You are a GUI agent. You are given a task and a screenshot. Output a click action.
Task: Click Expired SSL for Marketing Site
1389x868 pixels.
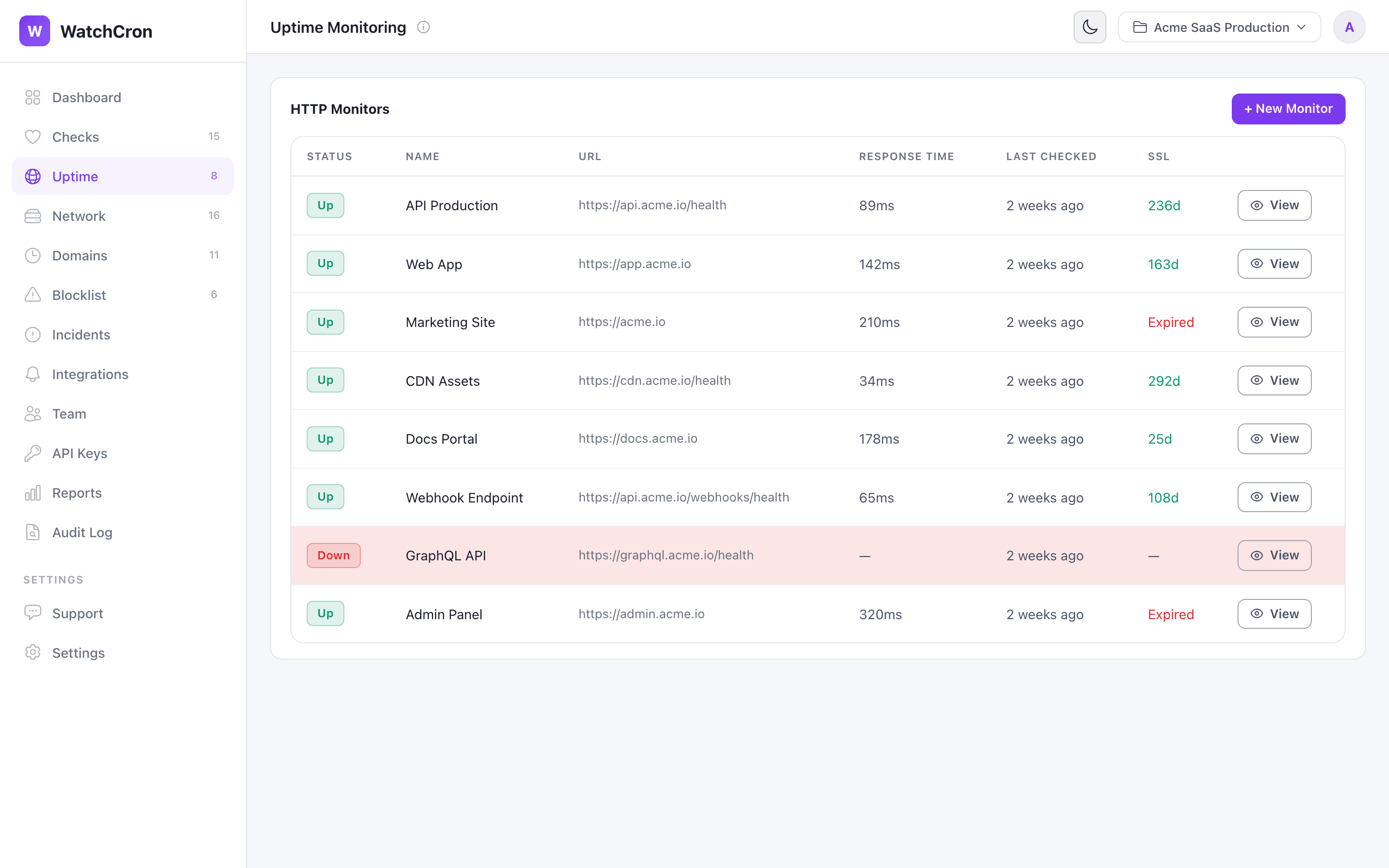pos(1171,322)
